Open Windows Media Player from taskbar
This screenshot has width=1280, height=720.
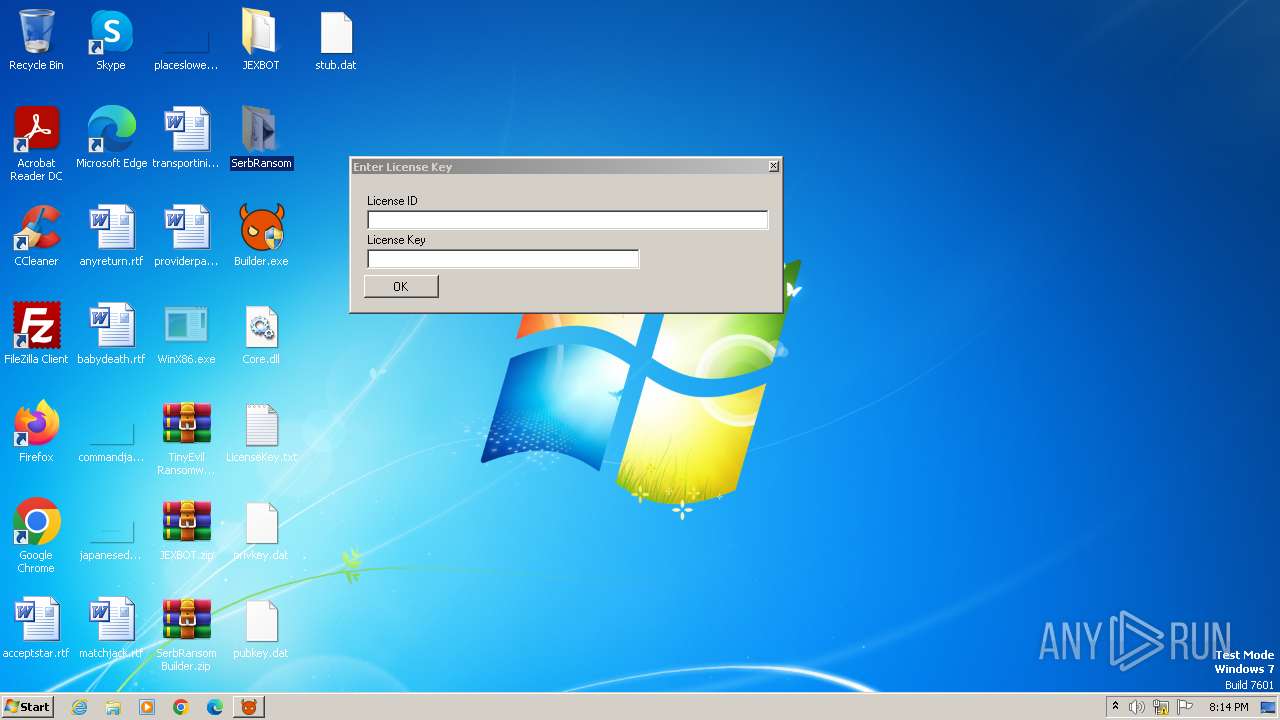coord(147,707)
